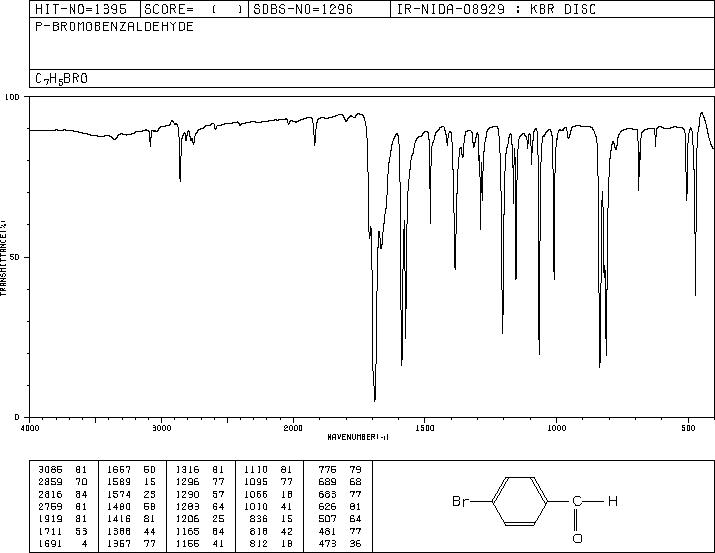The width and height of the screenshot is (715, 553).
Task: Click the 1000 wavenumber axis label
Action: pyautogui.click(x=556, y=428)
